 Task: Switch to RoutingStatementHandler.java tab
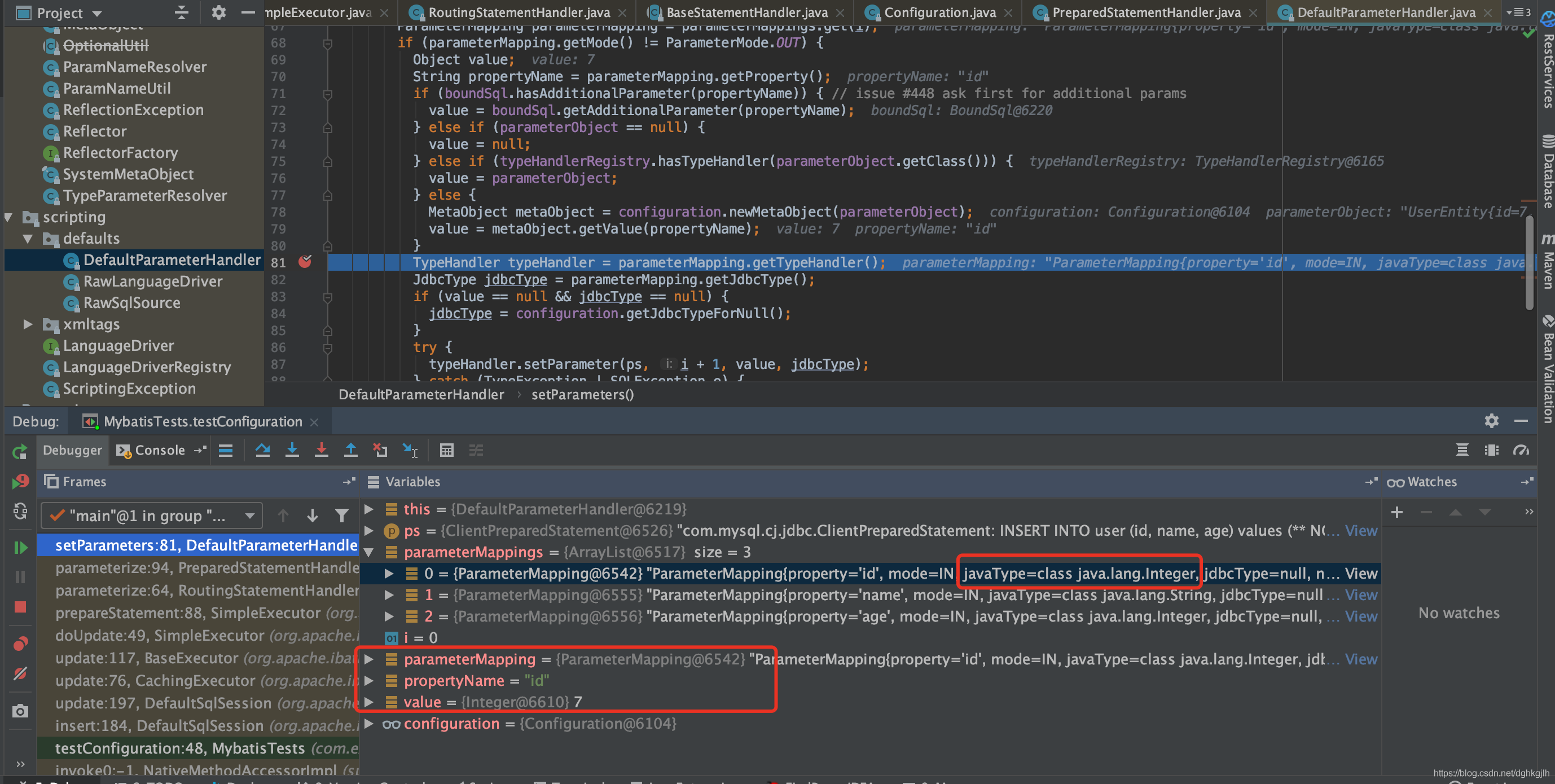click(x=519, y=12)
